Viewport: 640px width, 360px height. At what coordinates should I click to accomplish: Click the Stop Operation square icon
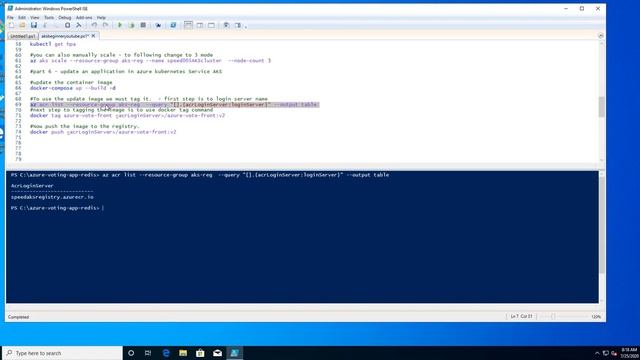pyautogui.click(x=143, y=25)
